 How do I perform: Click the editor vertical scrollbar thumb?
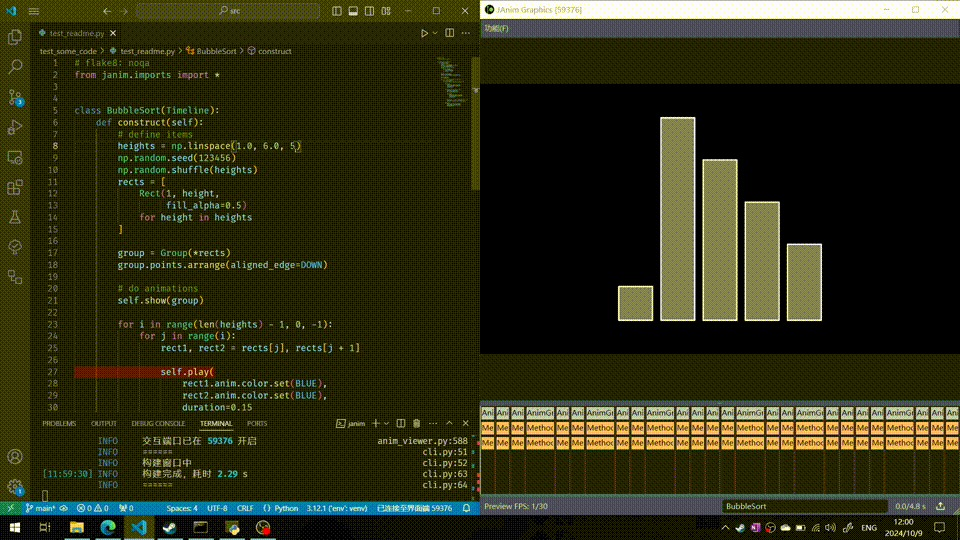point(475,122)
